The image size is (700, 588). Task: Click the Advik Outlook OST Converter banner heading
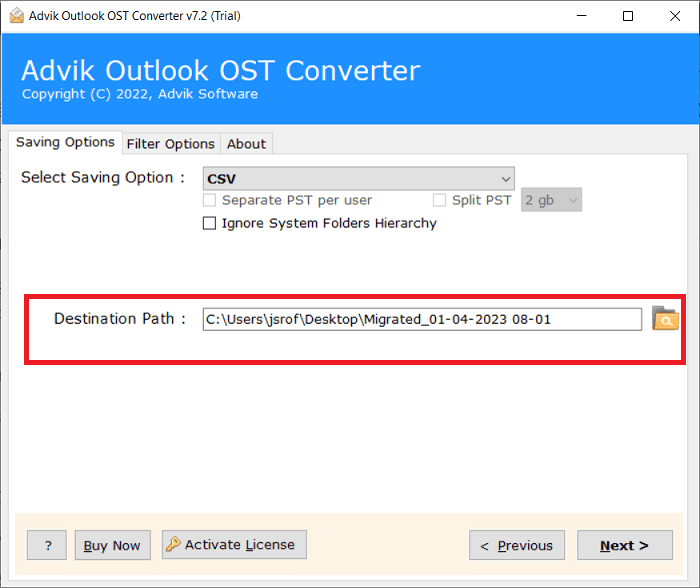coord(221,71)
